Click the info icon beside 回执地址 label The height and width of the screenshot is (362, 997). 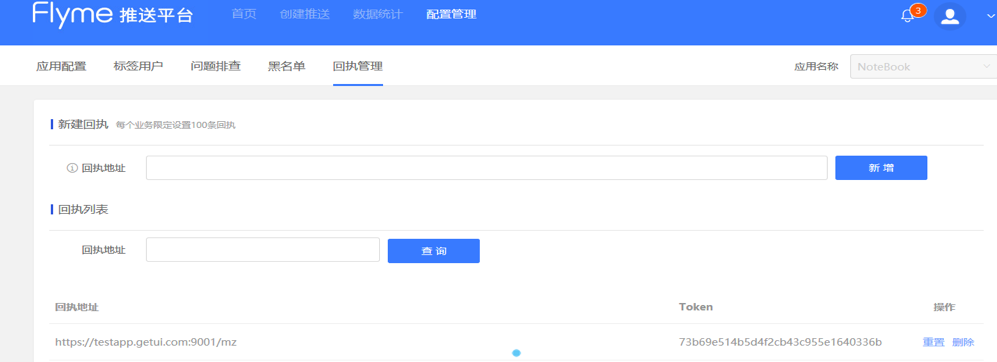point(72,168)
